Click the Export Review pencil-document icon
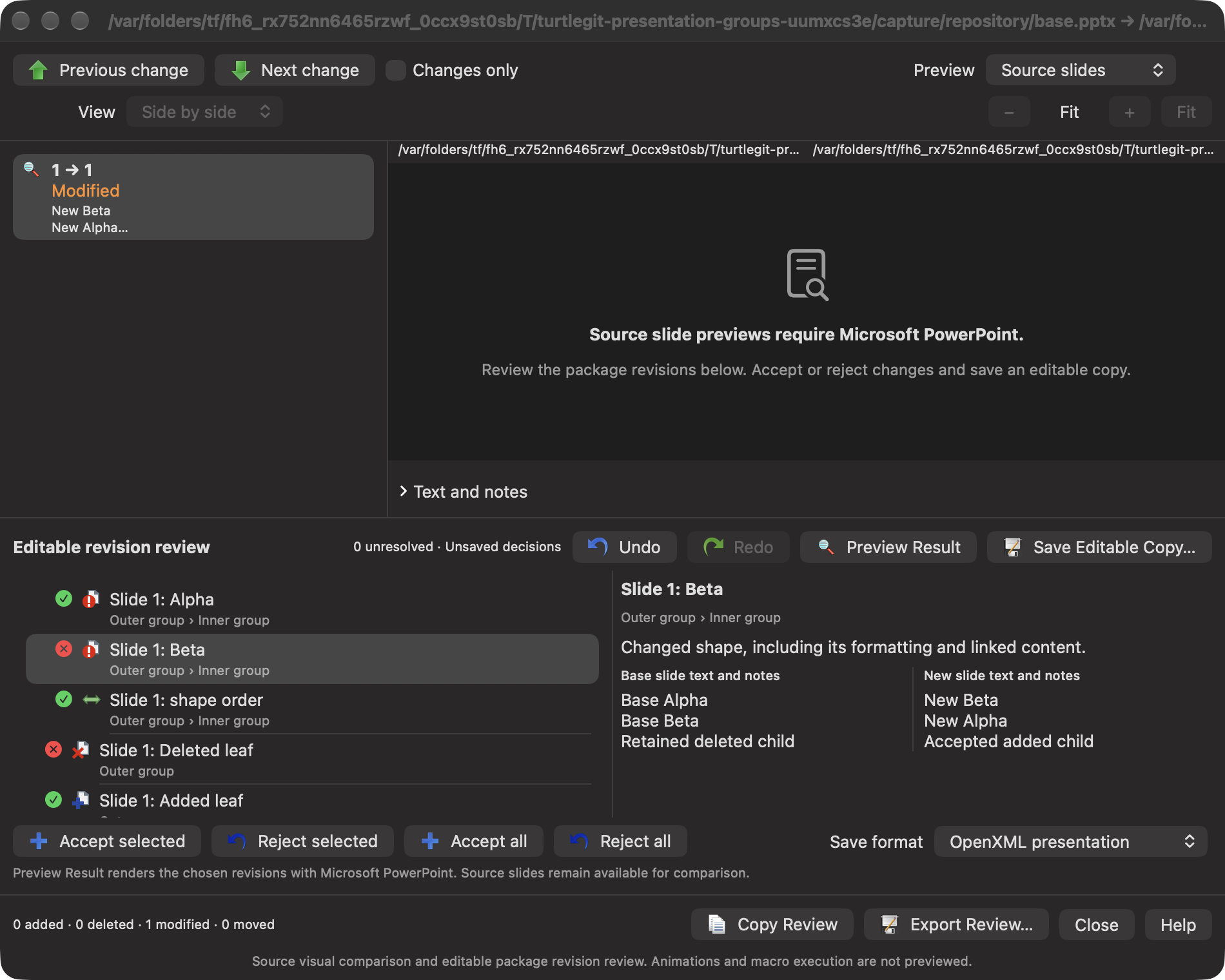This screenshot has height=980, width=1225. pyautogui.click(x=890, y=925)
